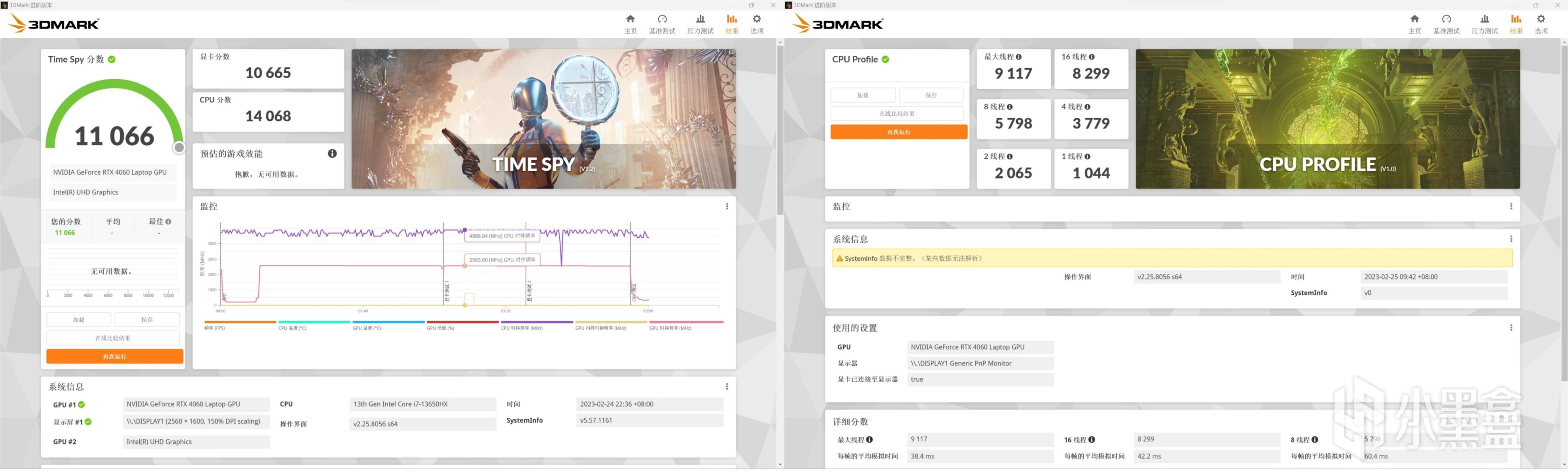Open three-dot menu of left system info panel
Image resolution: width=1568 pixels, height=474 pixels.
coord(727,387)
